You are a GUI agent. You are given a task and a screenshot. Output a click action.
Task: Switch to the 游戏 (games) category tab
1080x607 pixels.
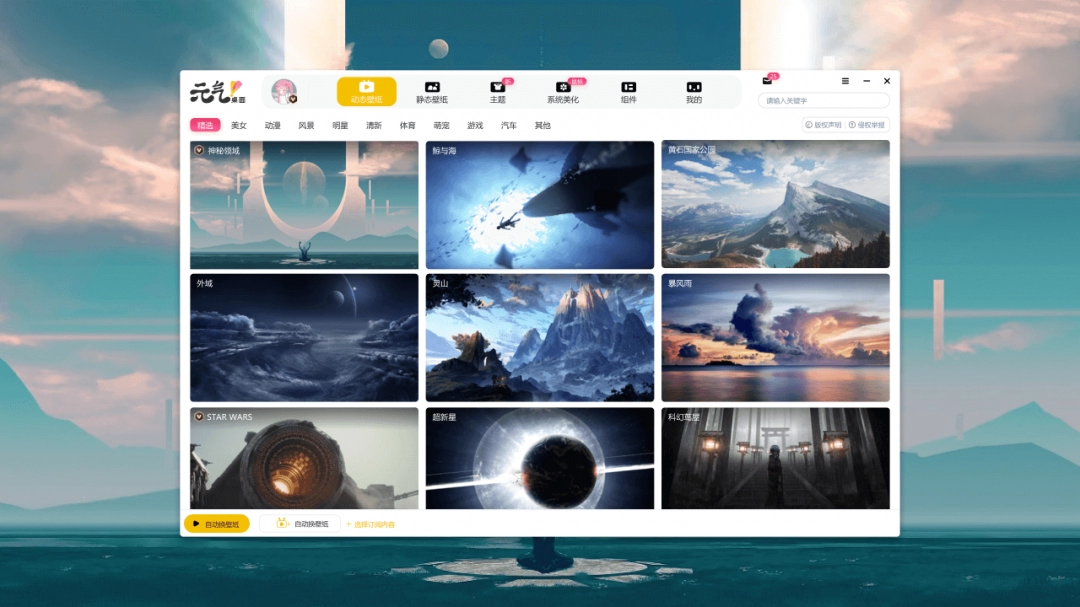[475, 126]
